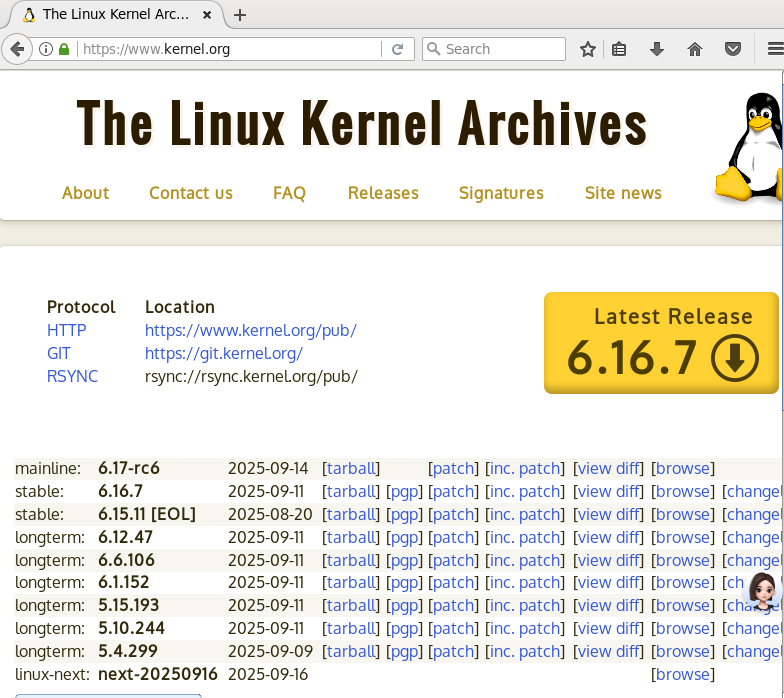The image size is (784, 698).
Task: Click the download arrow on Latest Release
Action: [x=734, y=358]
